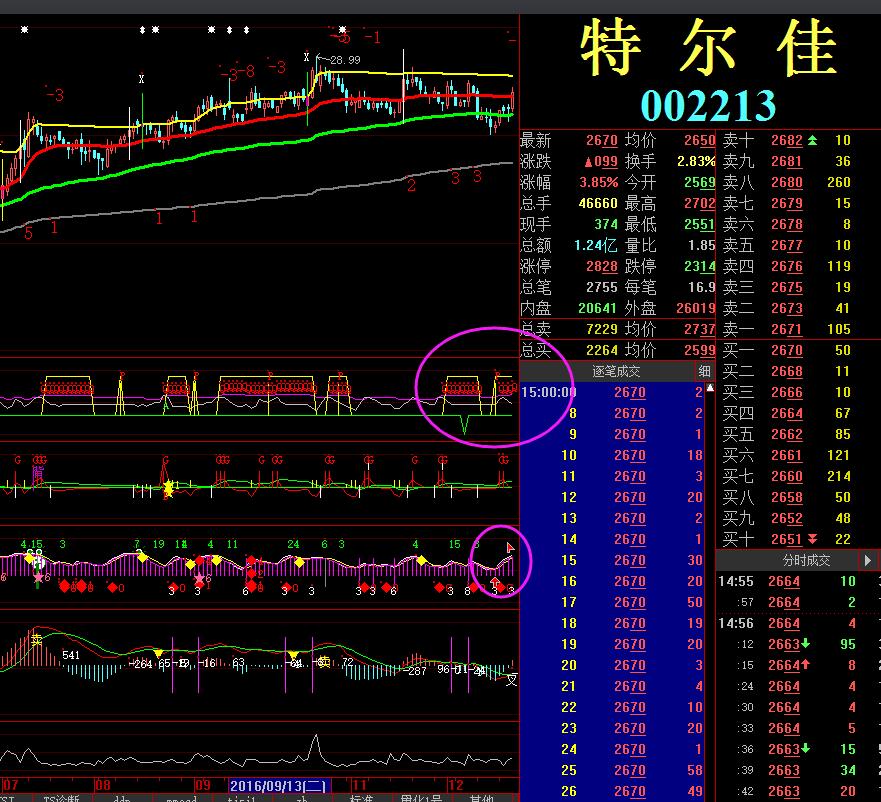The image size is (881, 802).
Task: Open the 标准 indicator tab
Action: coord(361,798)
